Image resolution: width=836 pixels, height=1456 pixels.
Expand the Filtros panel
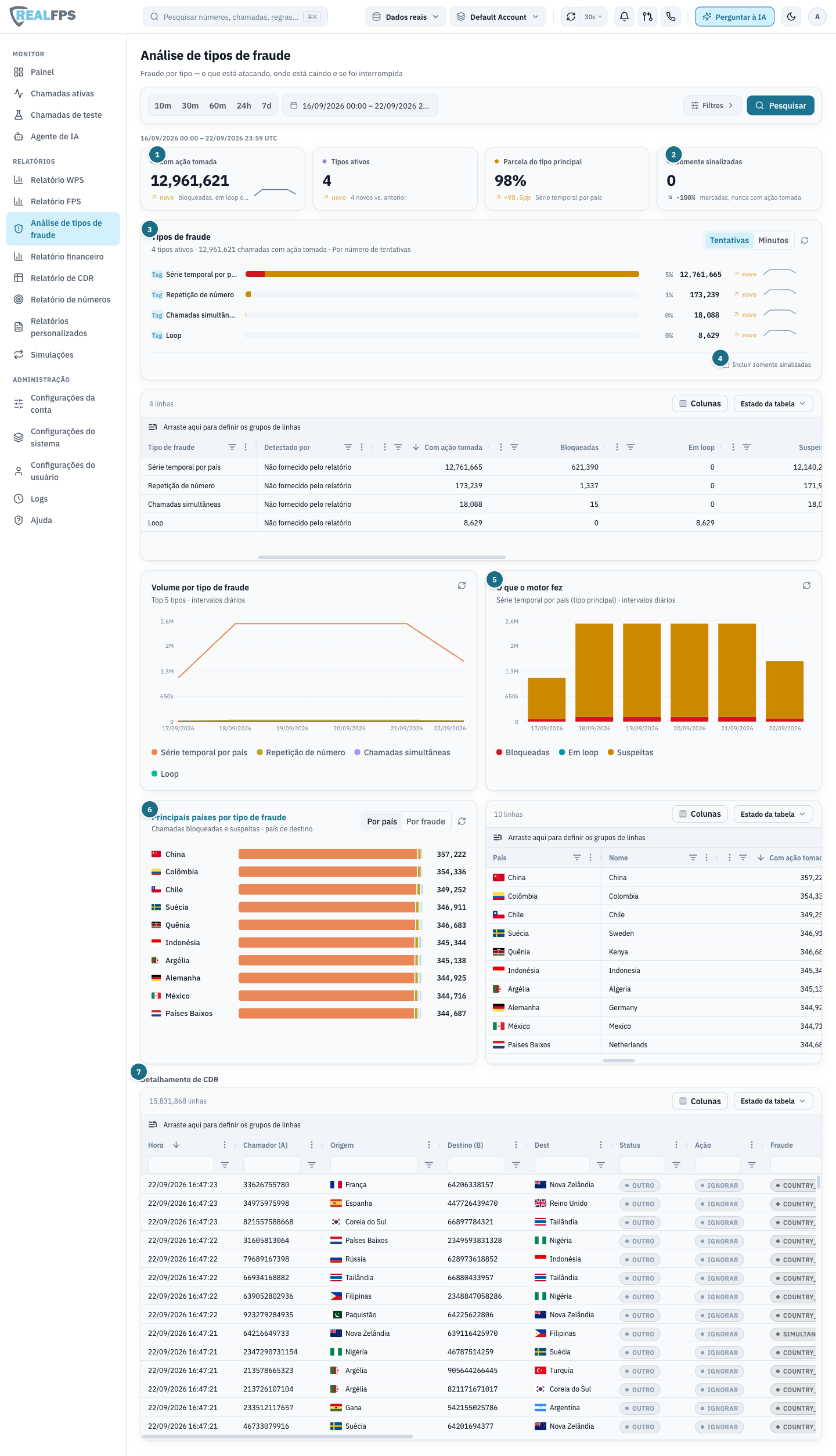712,106
